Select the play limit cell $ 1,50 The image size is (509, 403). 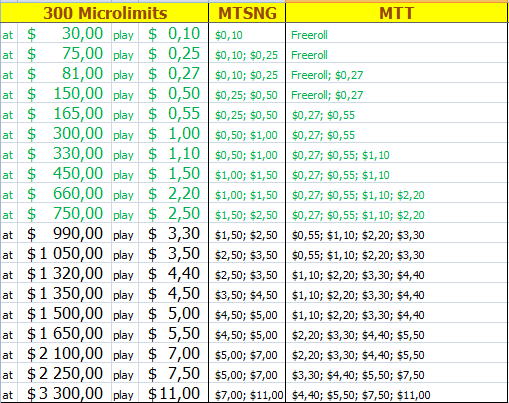173,173
